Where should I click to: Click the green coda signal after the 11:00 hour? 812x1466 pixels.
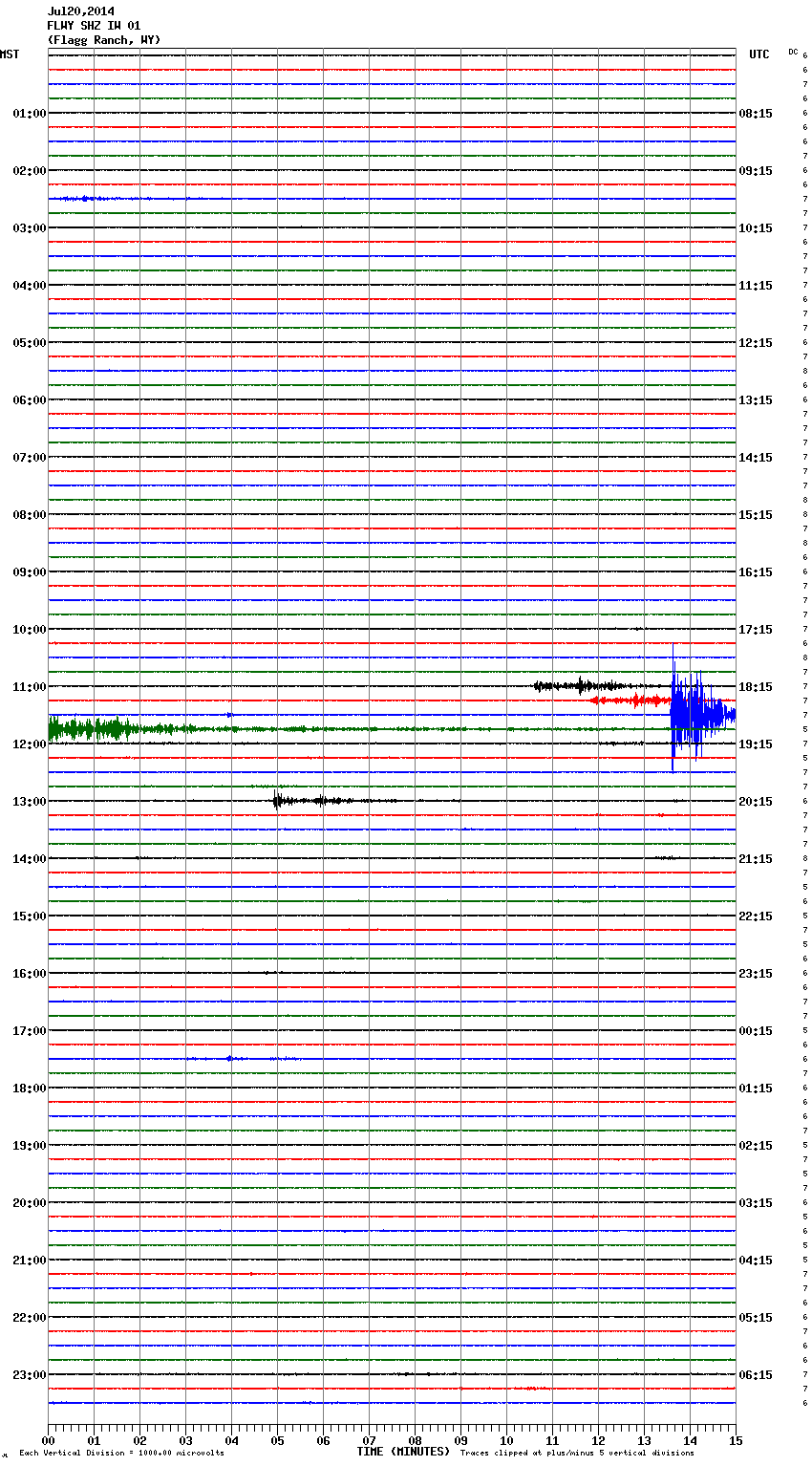(x=124, y=729)
